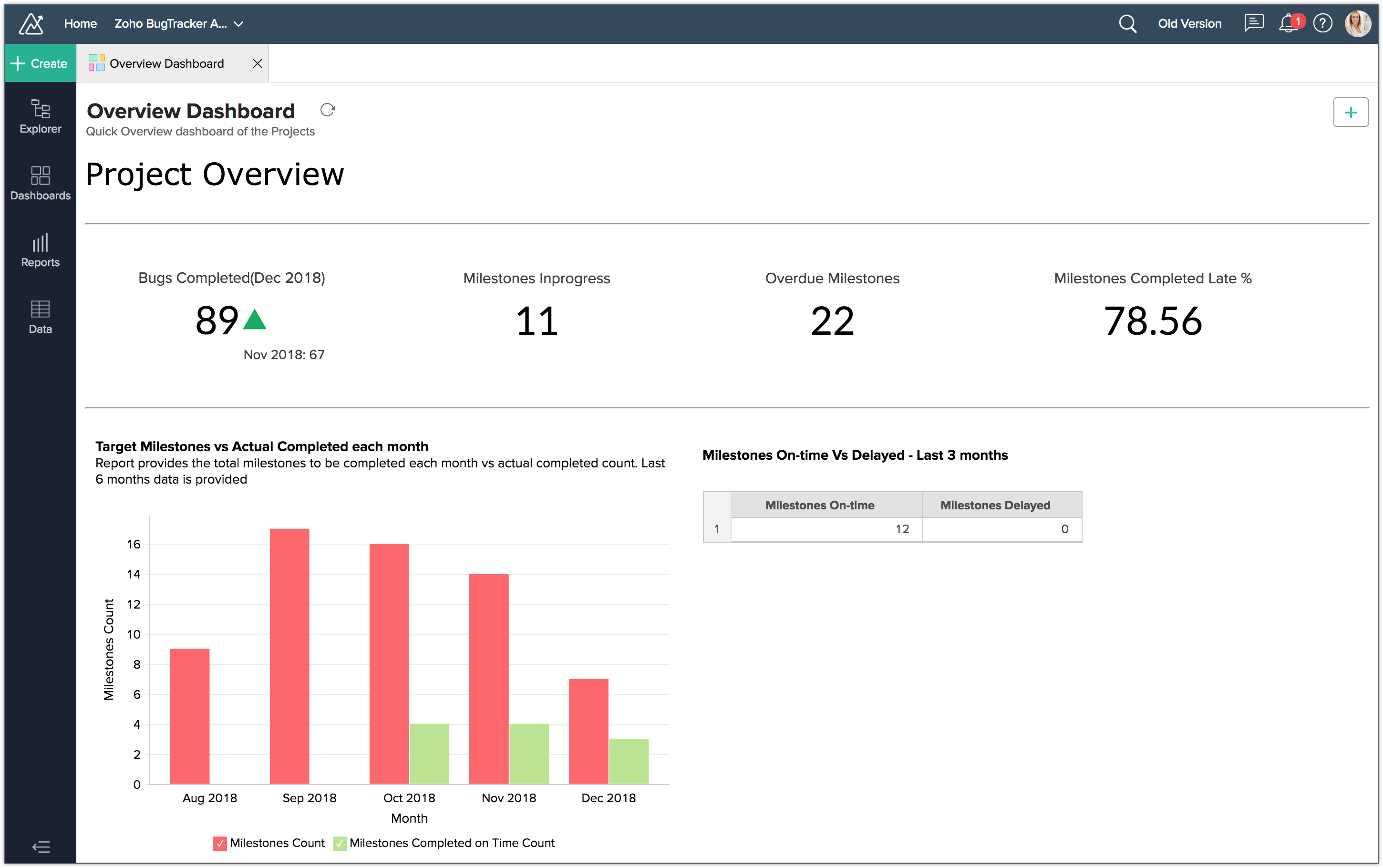Toggle Milestones Completed on Time Count checkbox

coord(340,843)
